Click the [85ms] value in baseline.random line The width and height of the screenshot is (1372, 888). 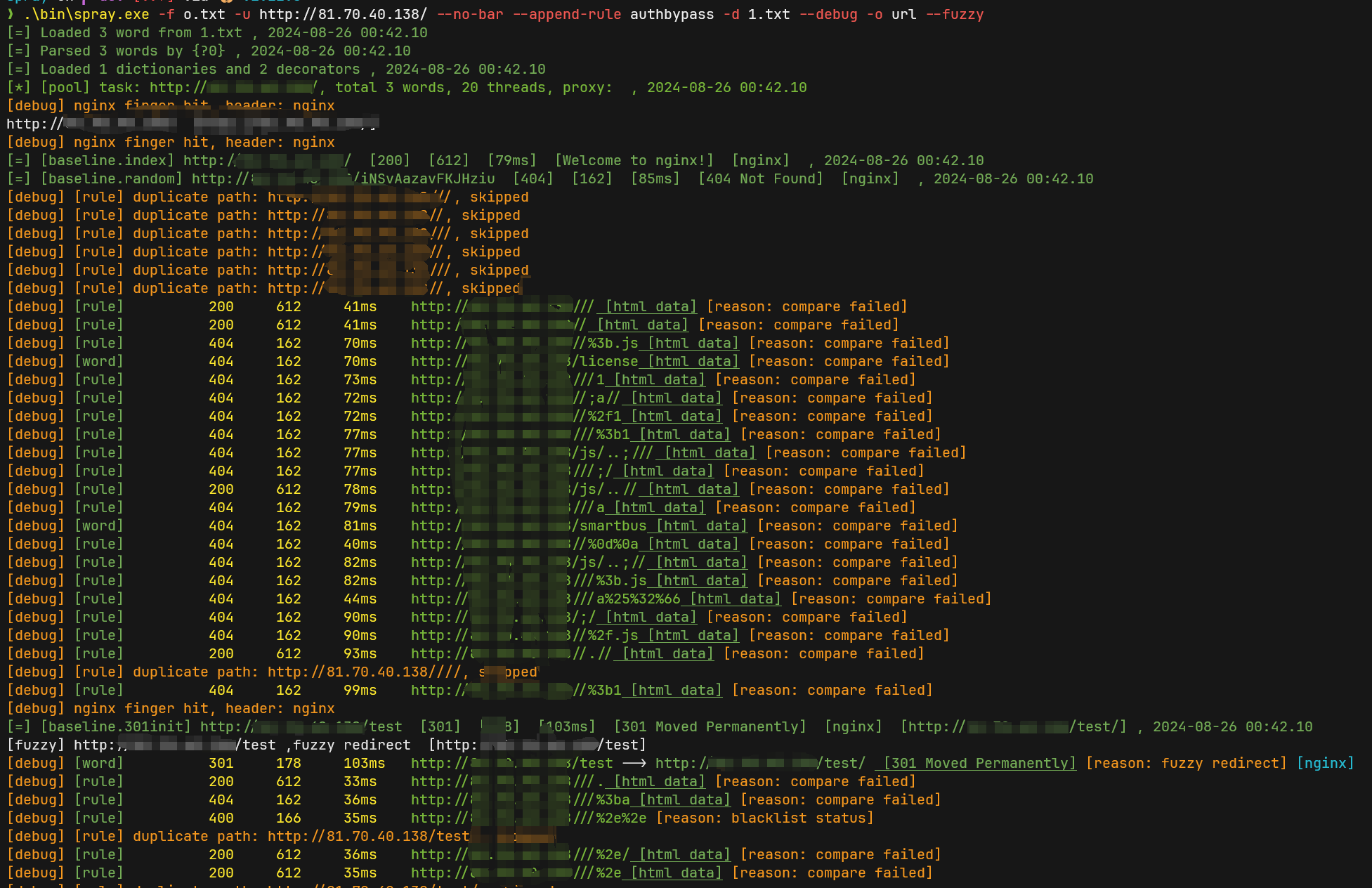655,178
